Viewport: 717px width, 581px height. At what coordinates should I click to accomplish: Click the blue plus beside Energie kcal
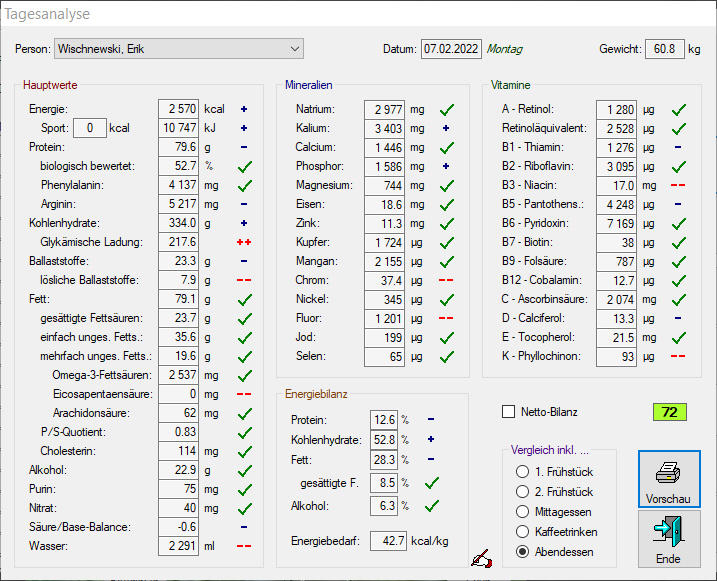[x=243, y=109]
